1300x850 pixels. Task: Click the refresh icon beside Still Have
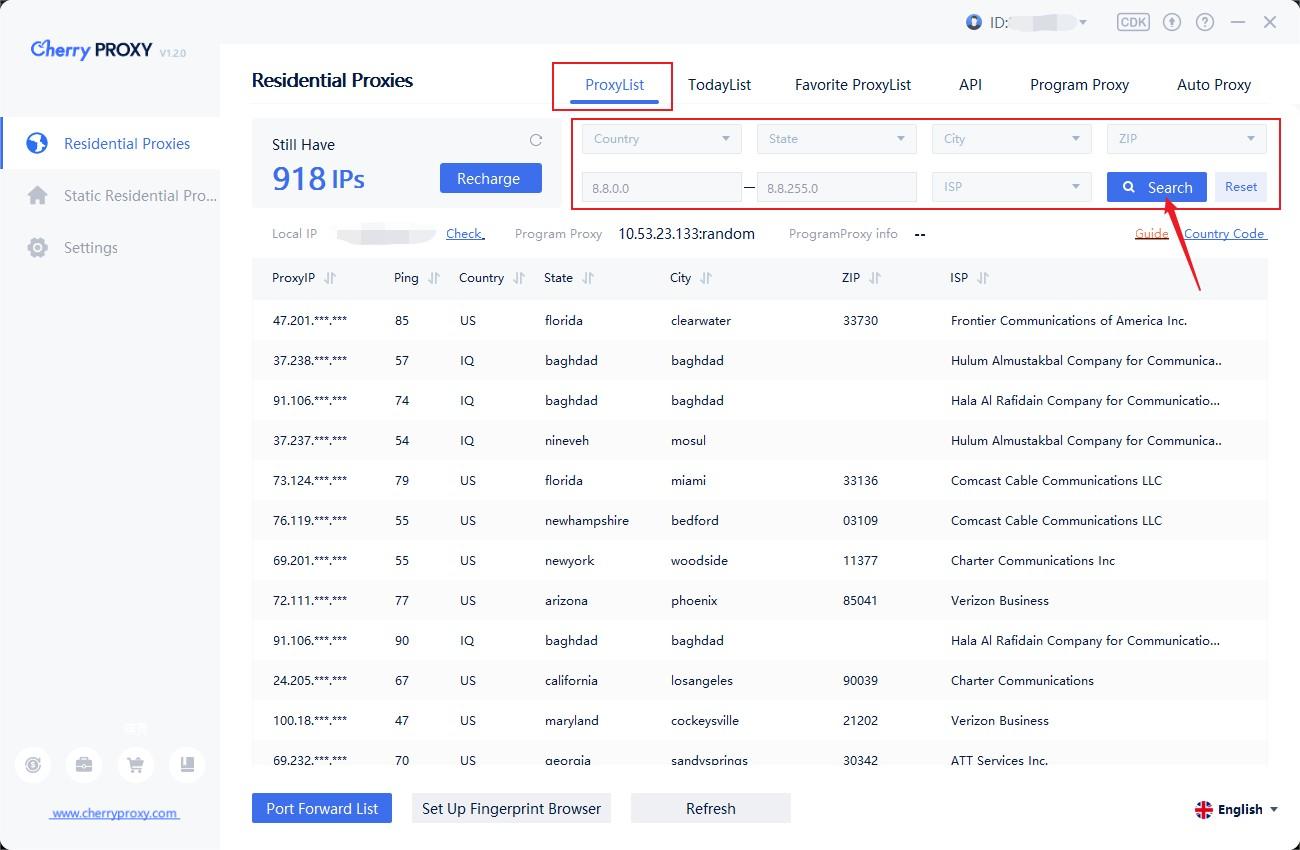click(x=536, y=141)
